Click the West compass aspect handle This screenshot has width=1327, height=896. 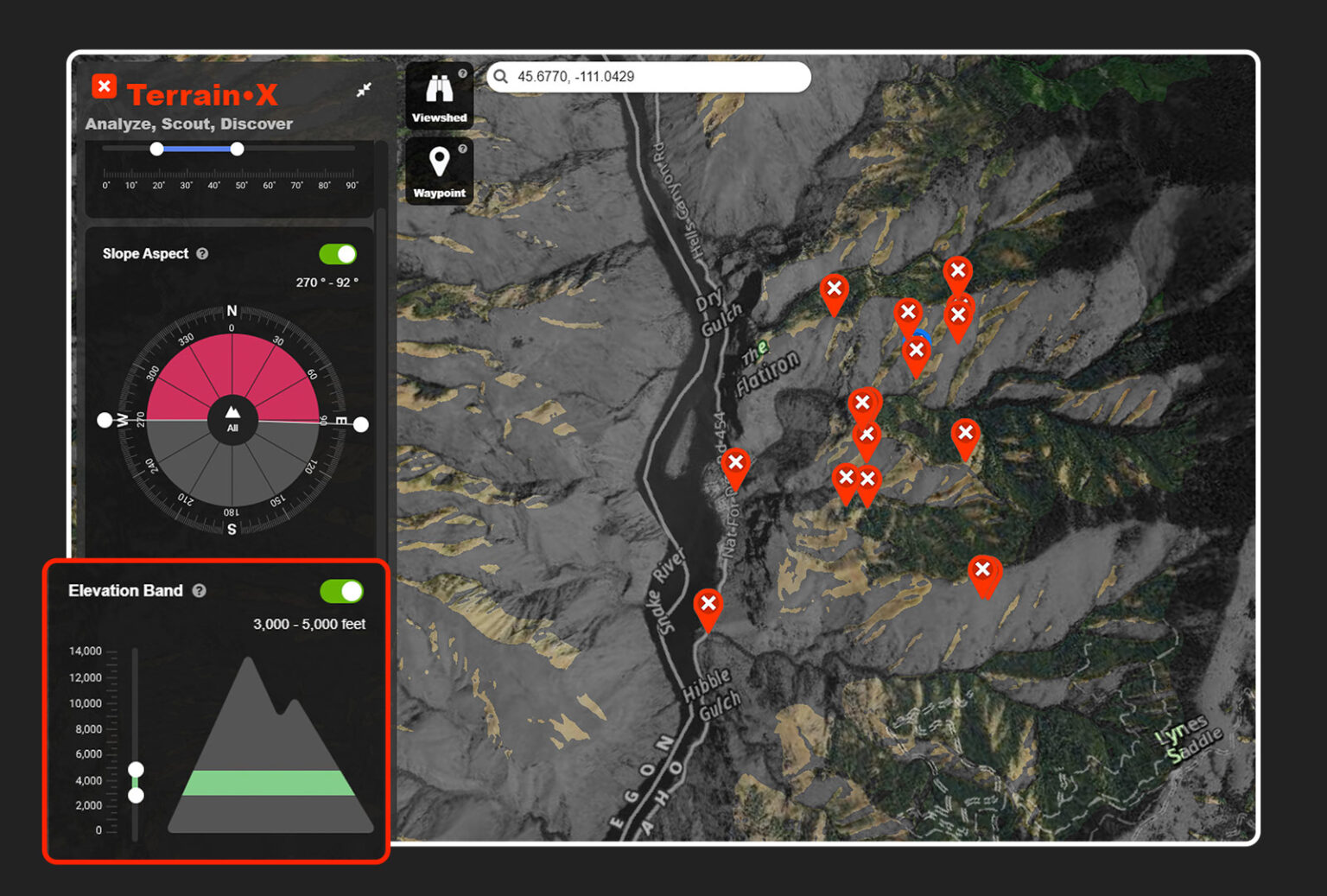click(x=105, y=420)
